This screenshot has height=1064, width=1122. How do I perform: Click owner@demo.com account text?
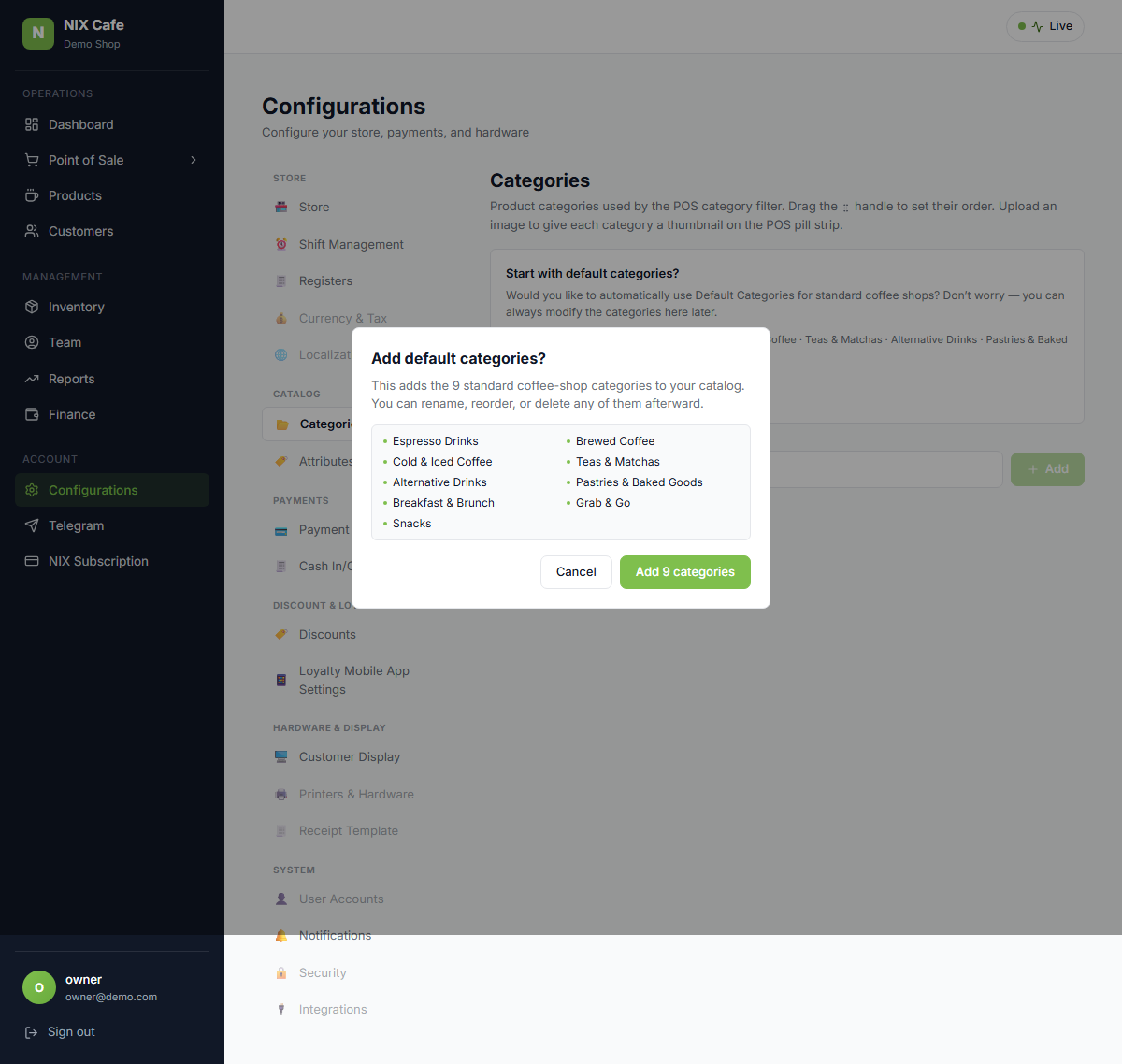tap(111, 997)
